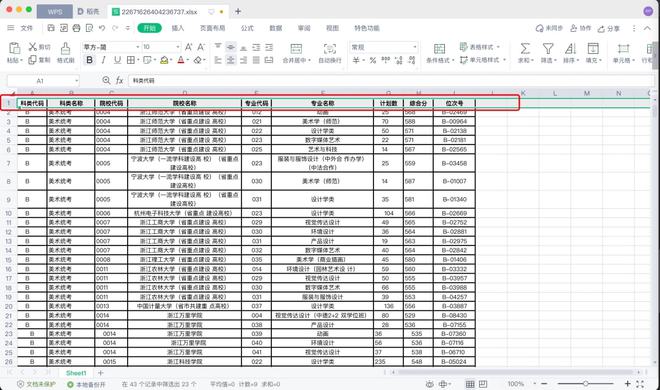
Task: Click the Wrap Text icon
Action: [330, 48]
